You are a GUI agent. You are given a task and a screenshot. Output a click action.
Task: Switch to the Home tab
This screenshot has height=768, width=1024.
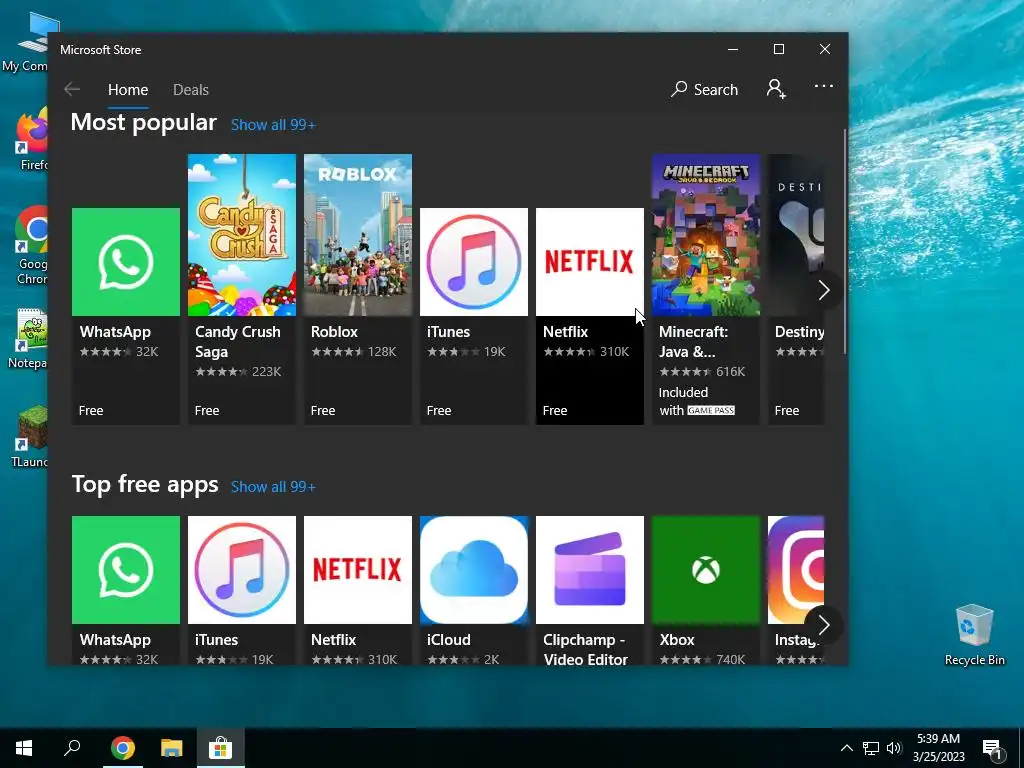point(128,89)
